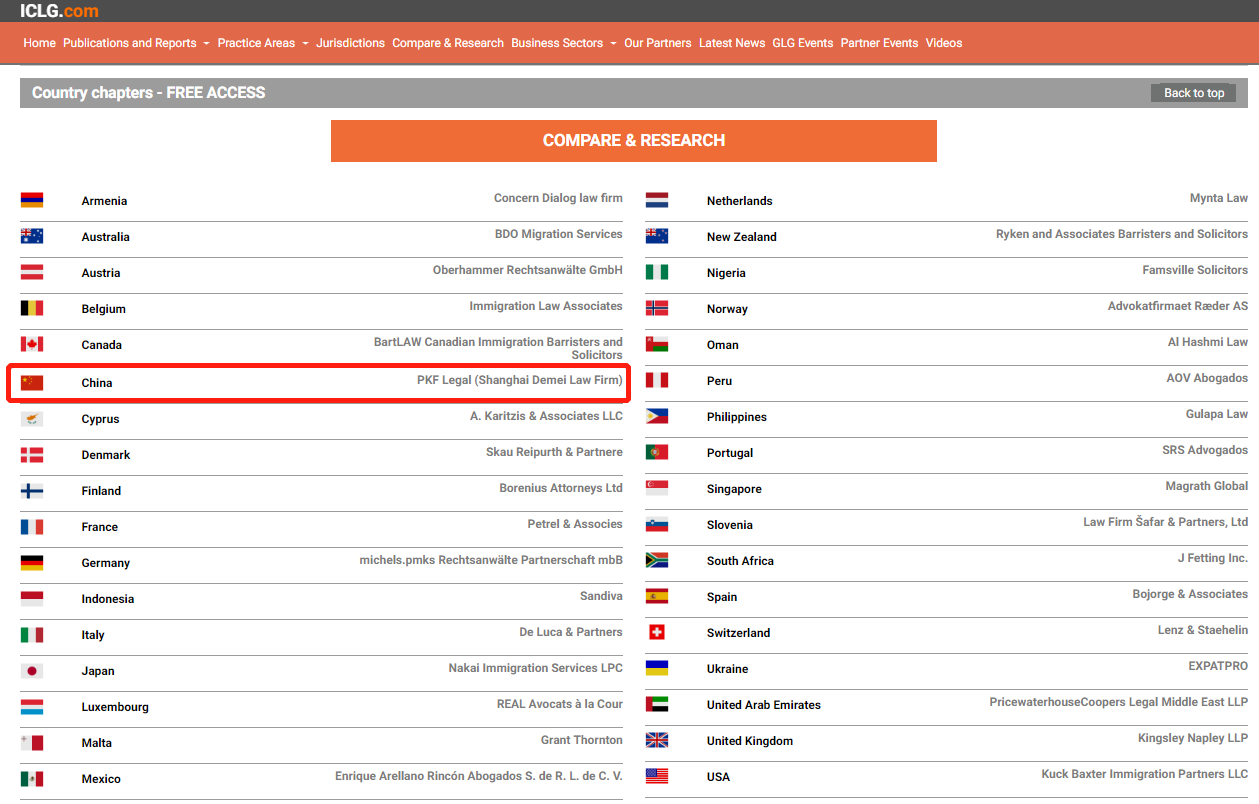The height and width of the screenshot is (804, 1259).
Task: Click the Austria flag icon
Action: (32, 272)
